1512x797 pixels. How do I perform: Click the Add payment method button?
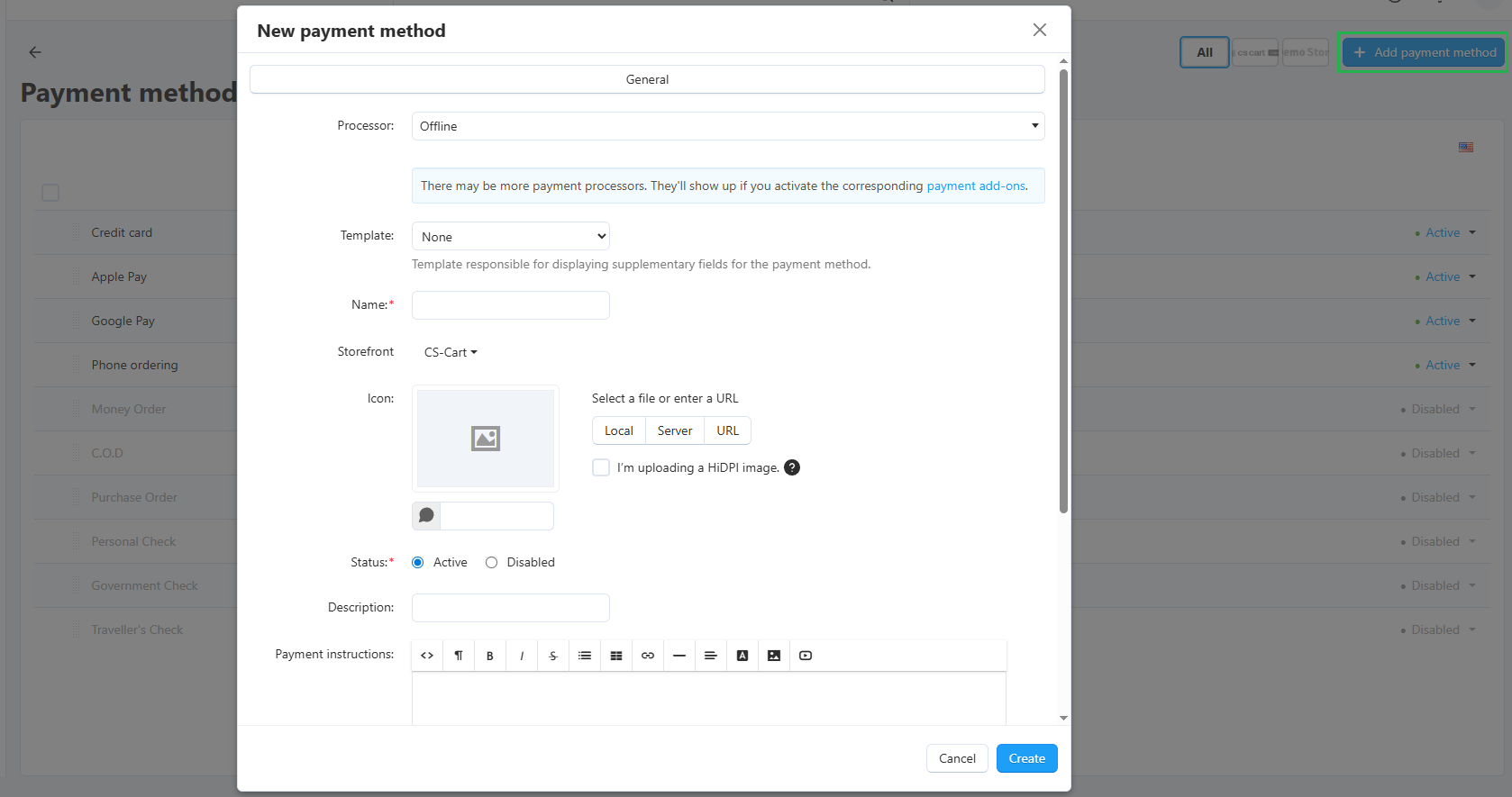(x=1424, y=52)
